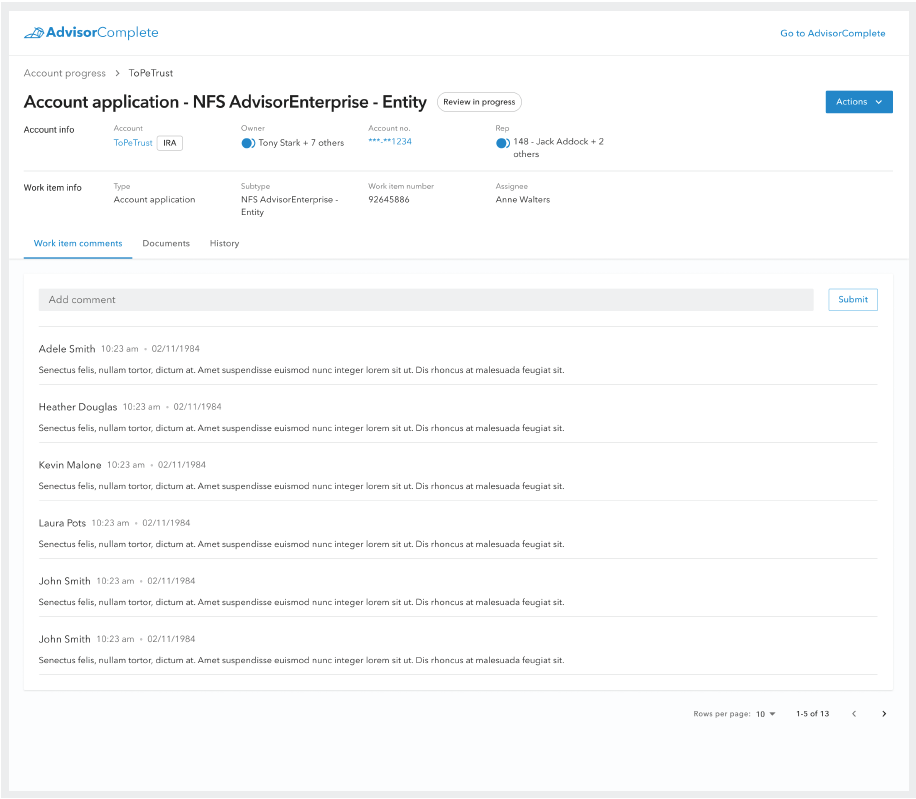Click the breadcrumb chevron separator
Image resolution: width=916 pixels, height=799 pixels.
tap(117, 73)
